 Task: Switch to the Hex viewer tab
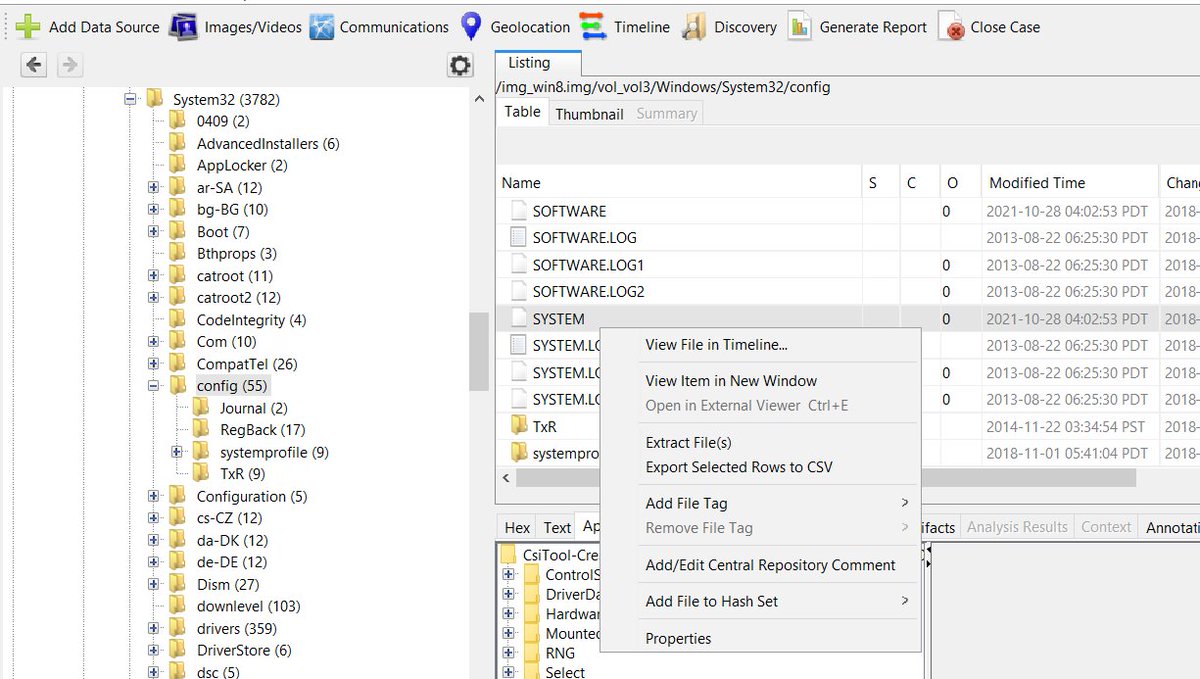[517, 527]
